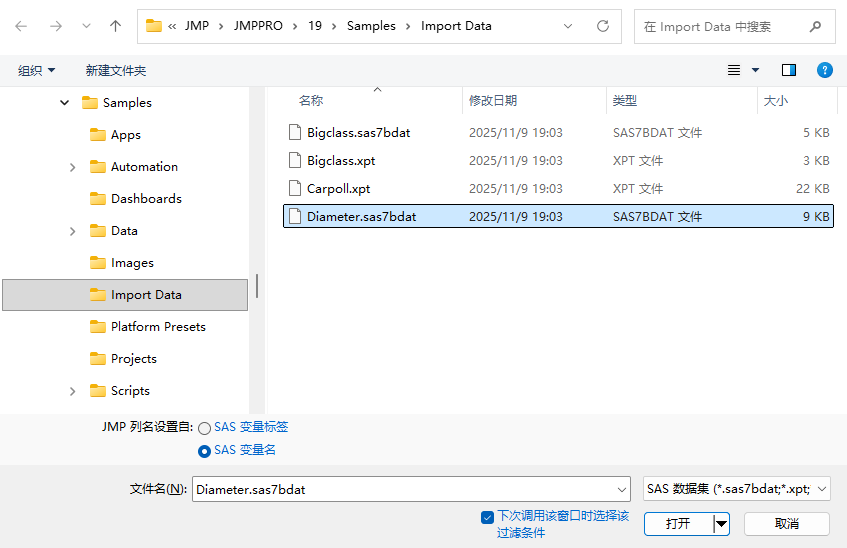Screen dimensions: 847x548
Task: Click the 22 KB size of Carpoll.xpt
Action: pos(812,189)
